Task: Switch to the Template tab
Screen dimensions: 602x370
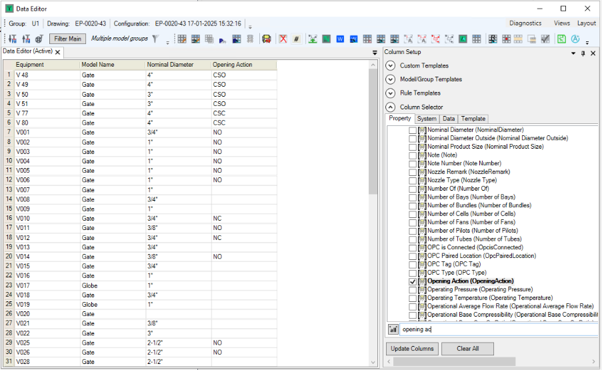Action: pyautogui.click(x=473, y=119)
